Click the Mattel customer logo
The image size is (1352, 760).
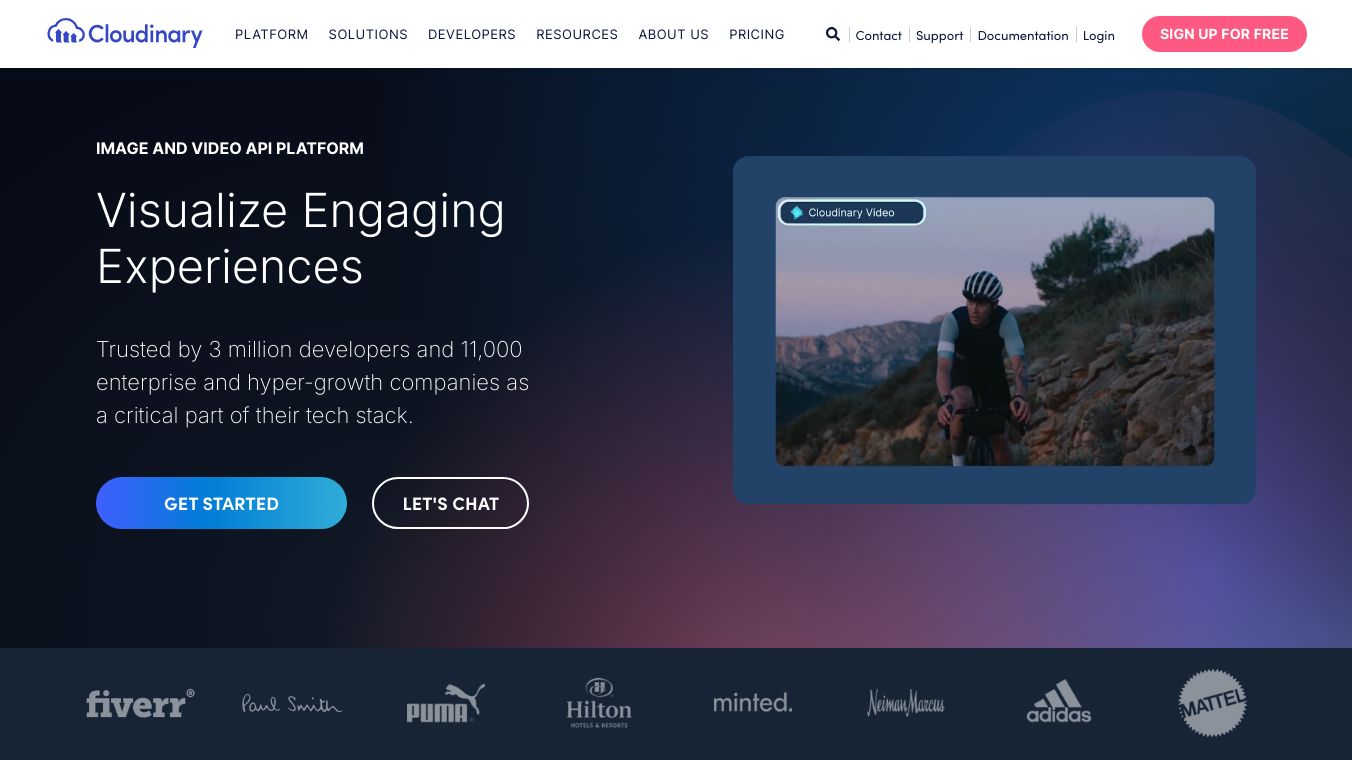coord(1213,703)
